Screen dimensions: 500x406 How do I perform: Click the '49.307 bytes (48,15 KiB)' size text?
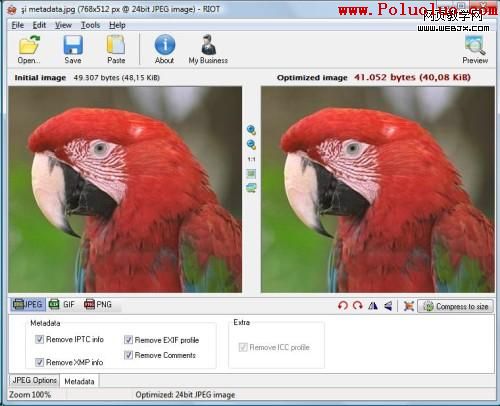117,78
